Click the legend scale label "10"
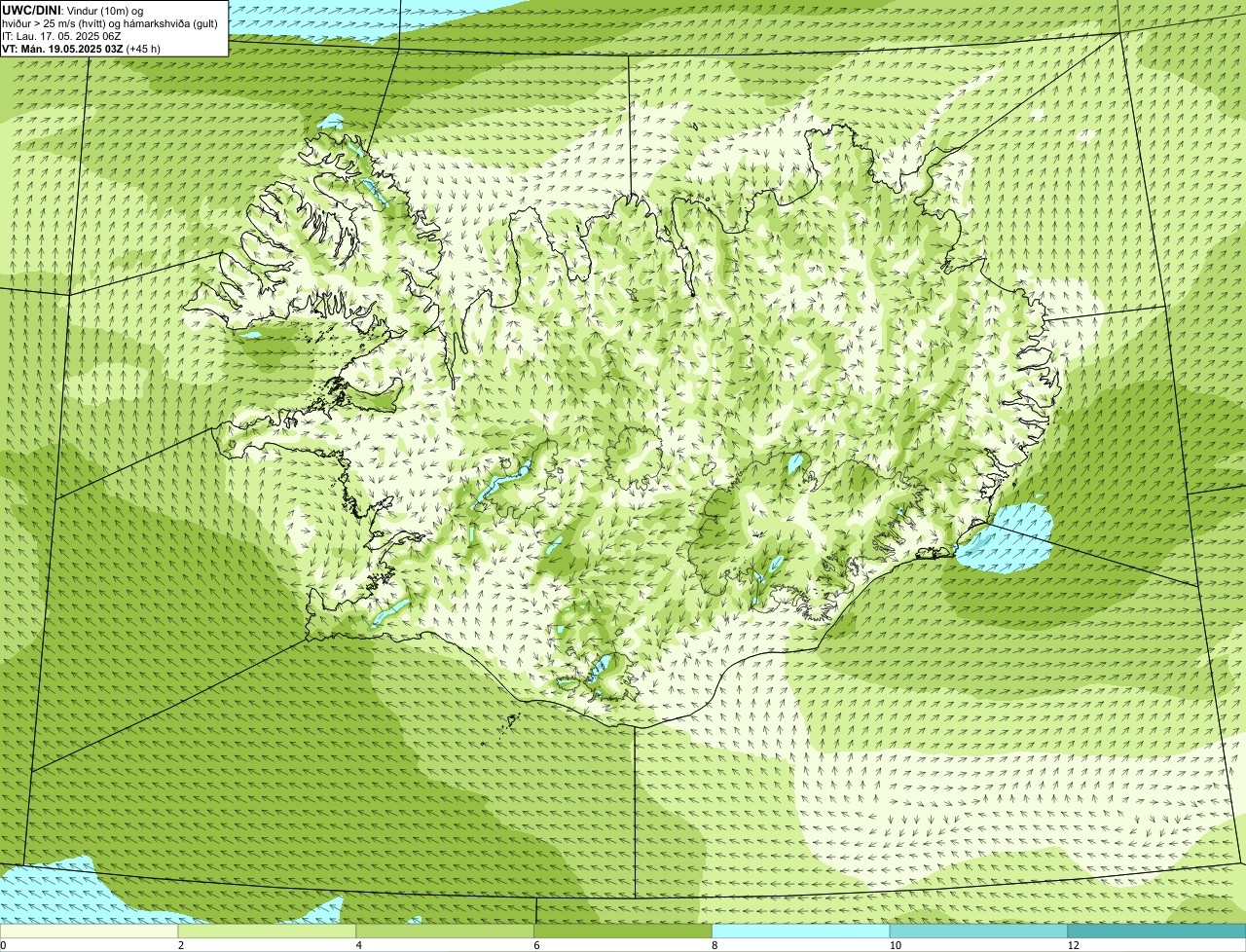 pos(894,945)
